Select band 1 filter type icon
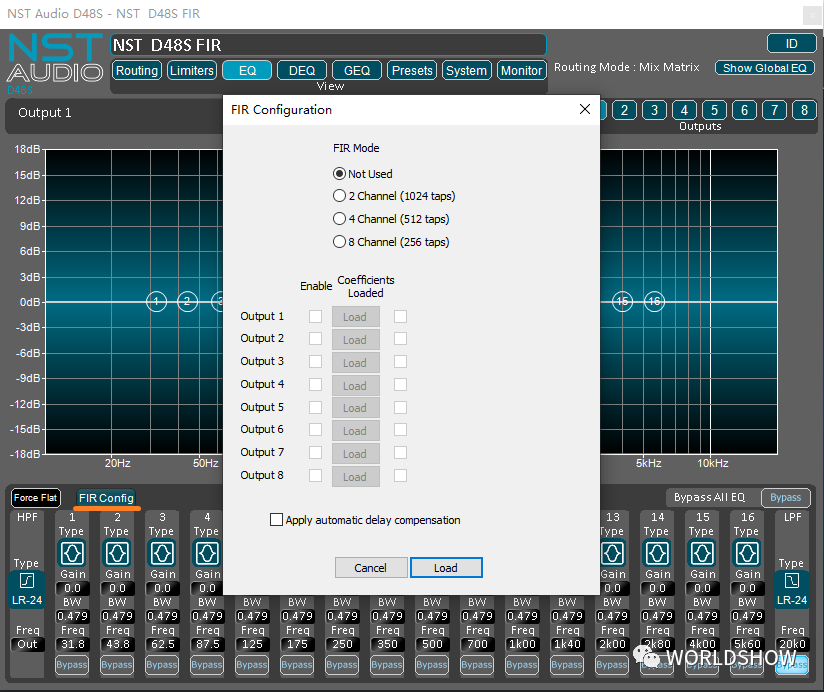The image size is (824, 692). [x=72, y=553]
